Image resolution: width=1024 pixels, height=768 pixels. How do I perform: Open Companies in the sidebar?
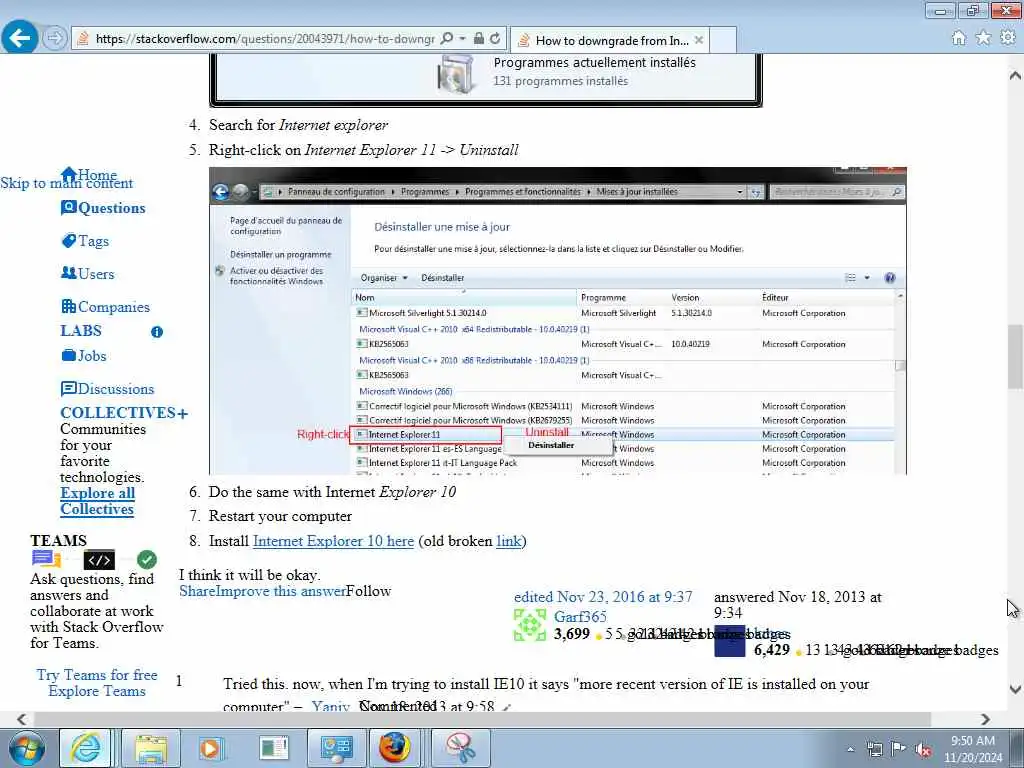(105, 306)
